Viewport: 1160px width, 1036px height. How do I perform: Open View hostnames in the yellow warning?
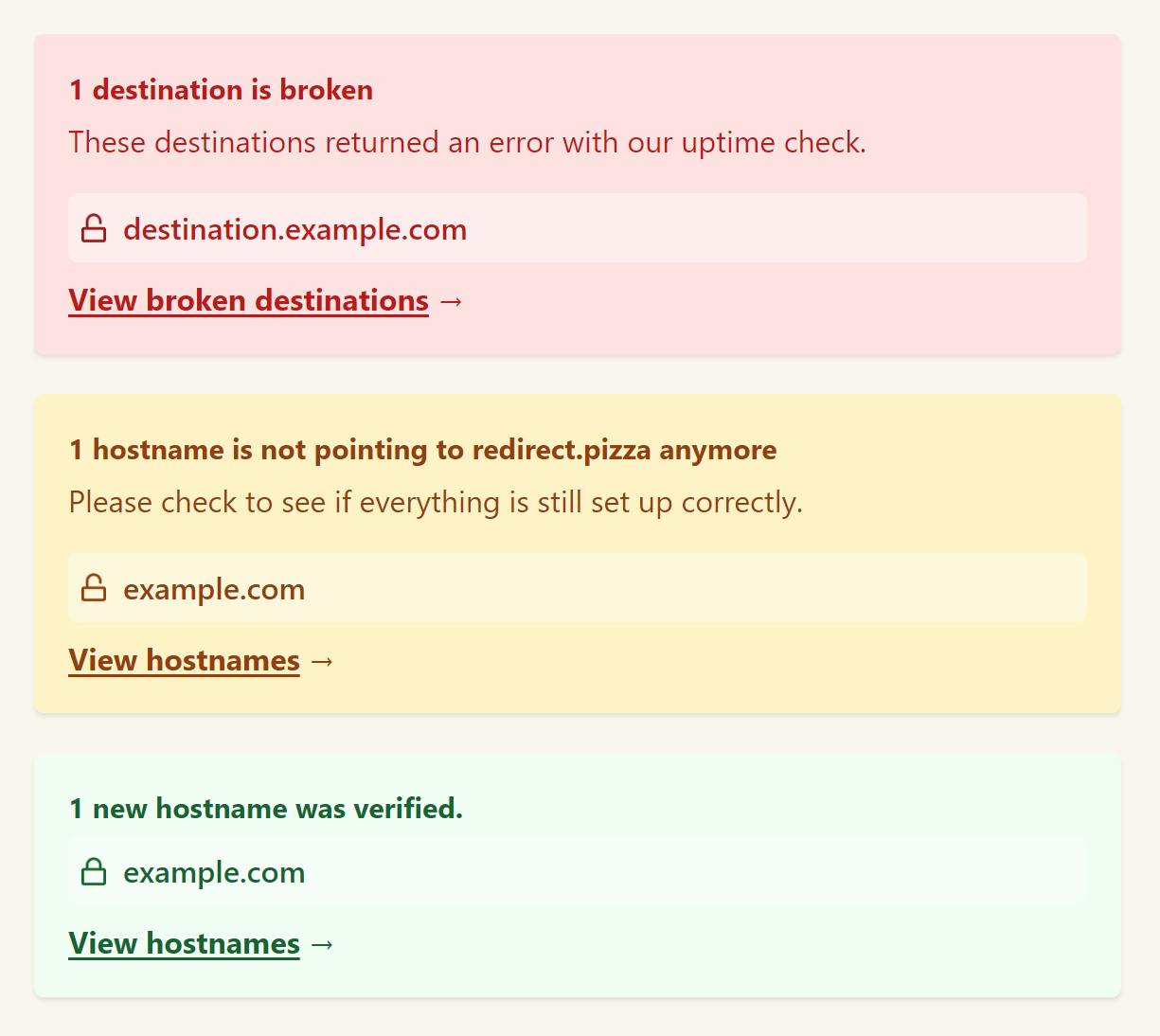pyautogui.click(x=184, y=661)
